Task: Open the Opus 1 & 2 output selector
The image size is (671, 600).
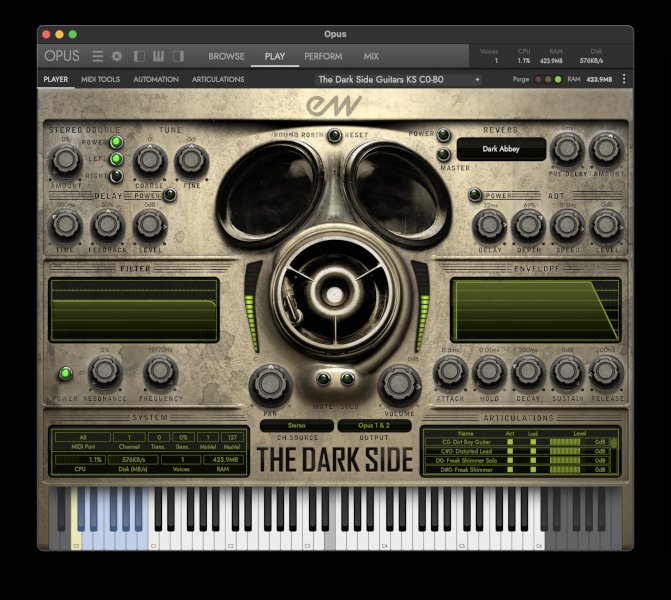Action: (374, 425)
